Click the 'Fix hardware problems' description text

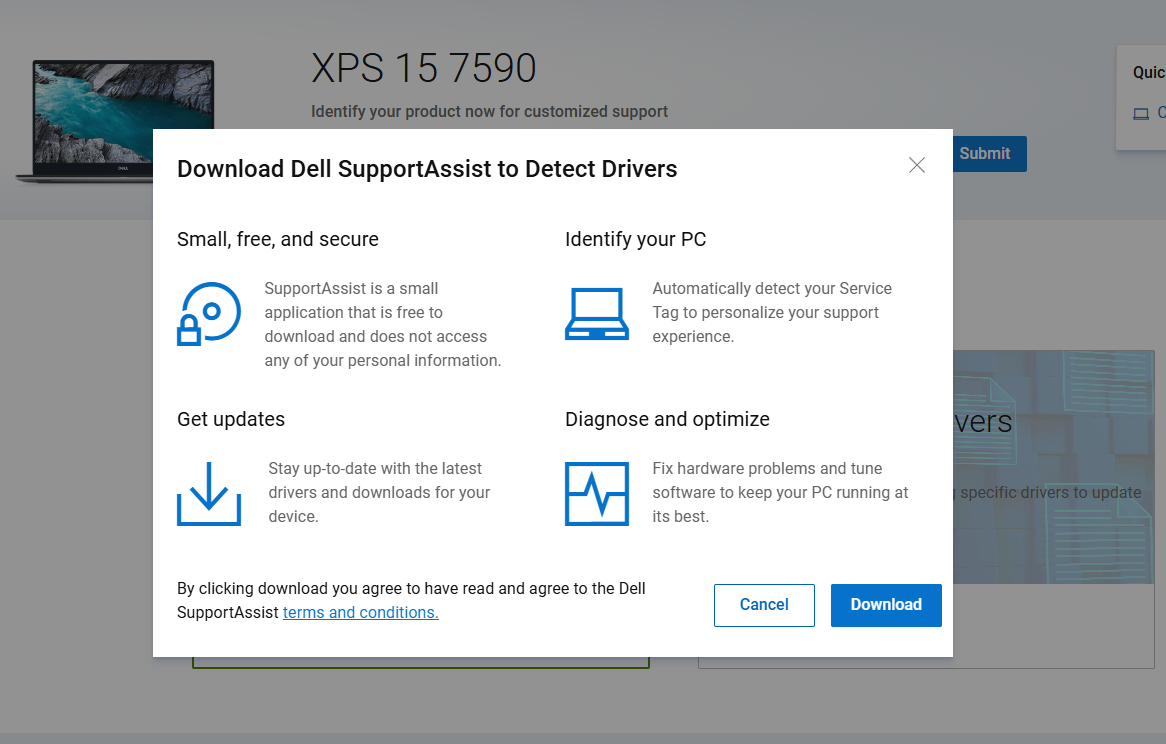780,492
